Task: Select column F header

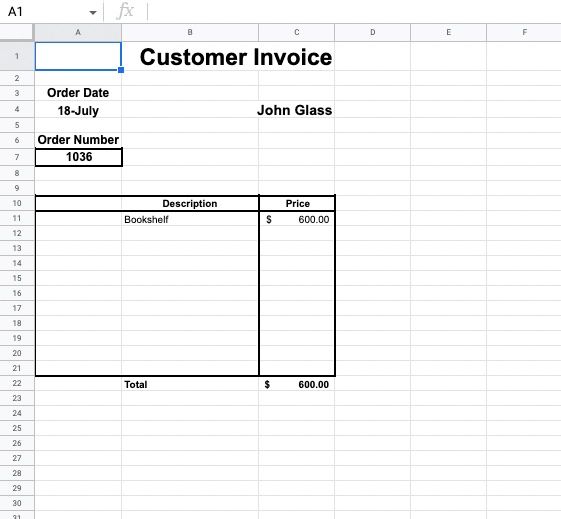Action: 524,32
